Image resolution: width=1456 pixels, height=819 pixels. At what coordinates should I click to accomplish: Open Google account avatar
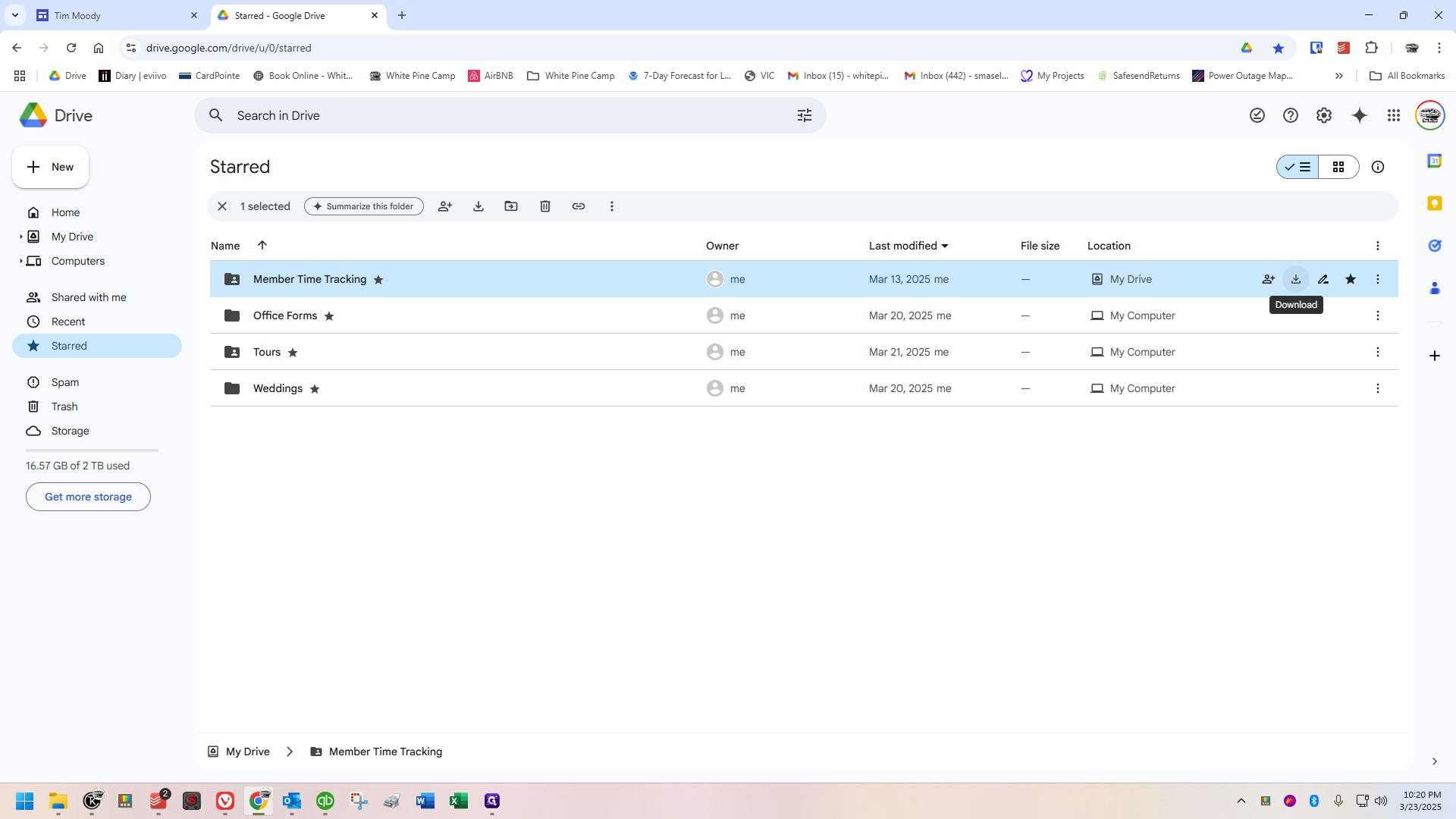(1430, 115)
